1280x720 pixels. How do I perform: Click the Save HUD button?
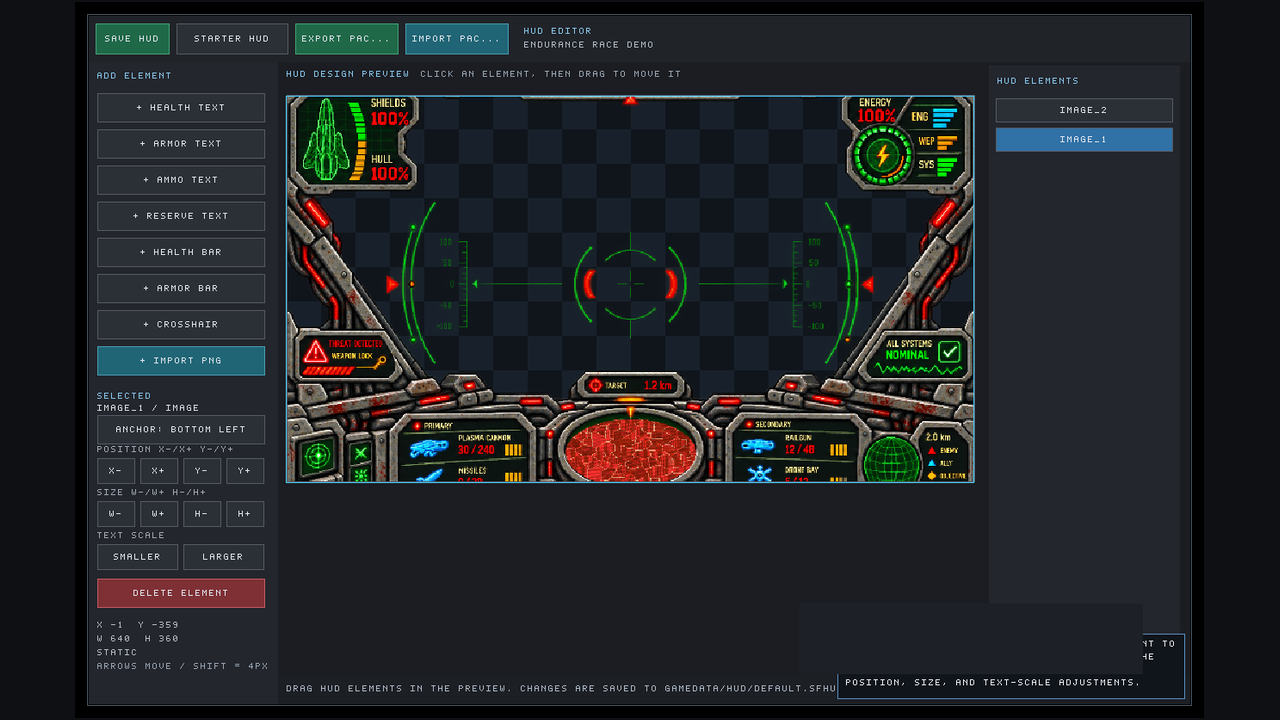click(132, 39)
